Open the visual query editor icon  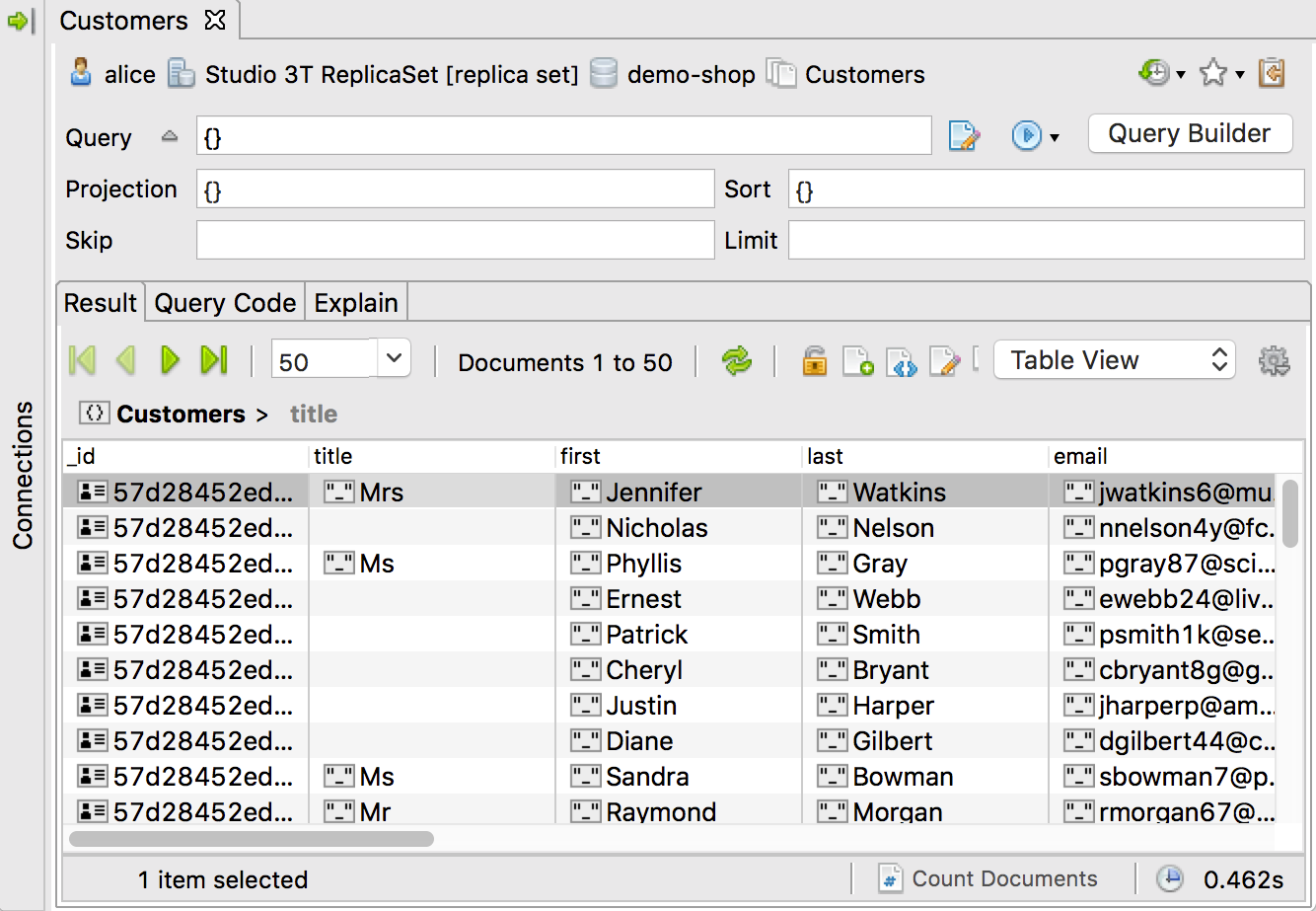tap(963, 135)
